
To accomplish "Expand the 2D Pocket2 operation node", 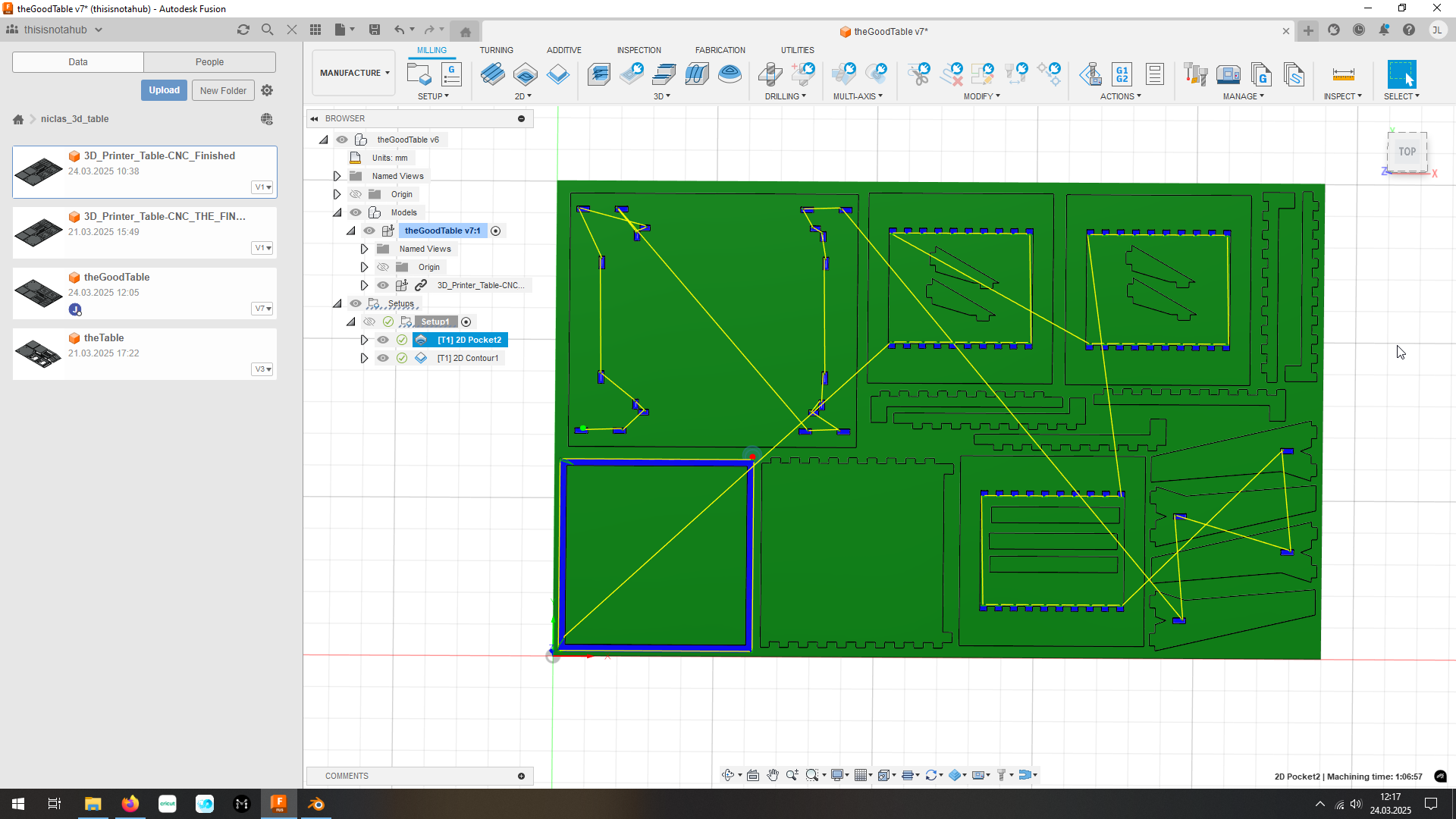I will (x=364, y=340).
